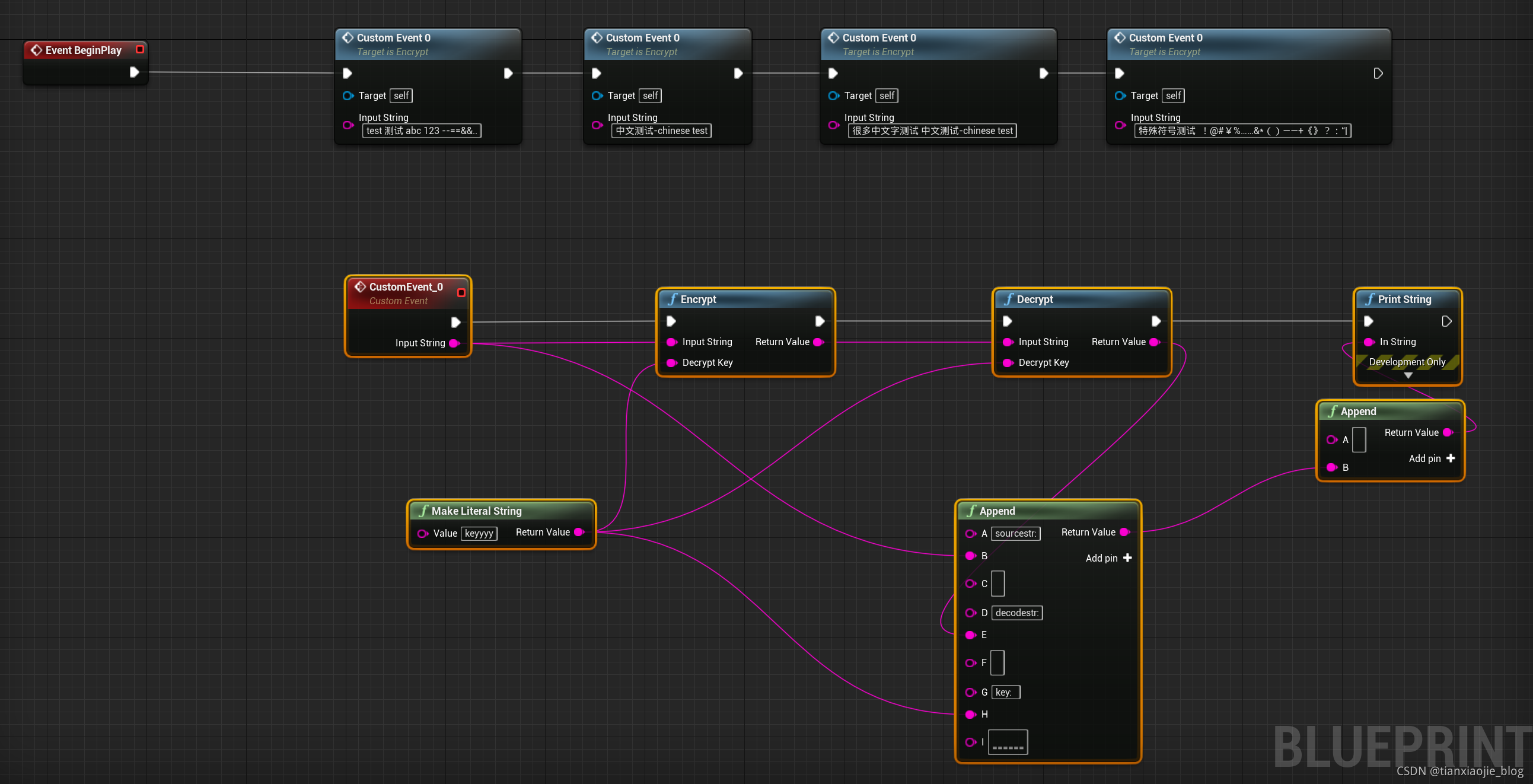Click Print String output execution pin
The height and width of the screenshot is (784, 1533).
1446,321
